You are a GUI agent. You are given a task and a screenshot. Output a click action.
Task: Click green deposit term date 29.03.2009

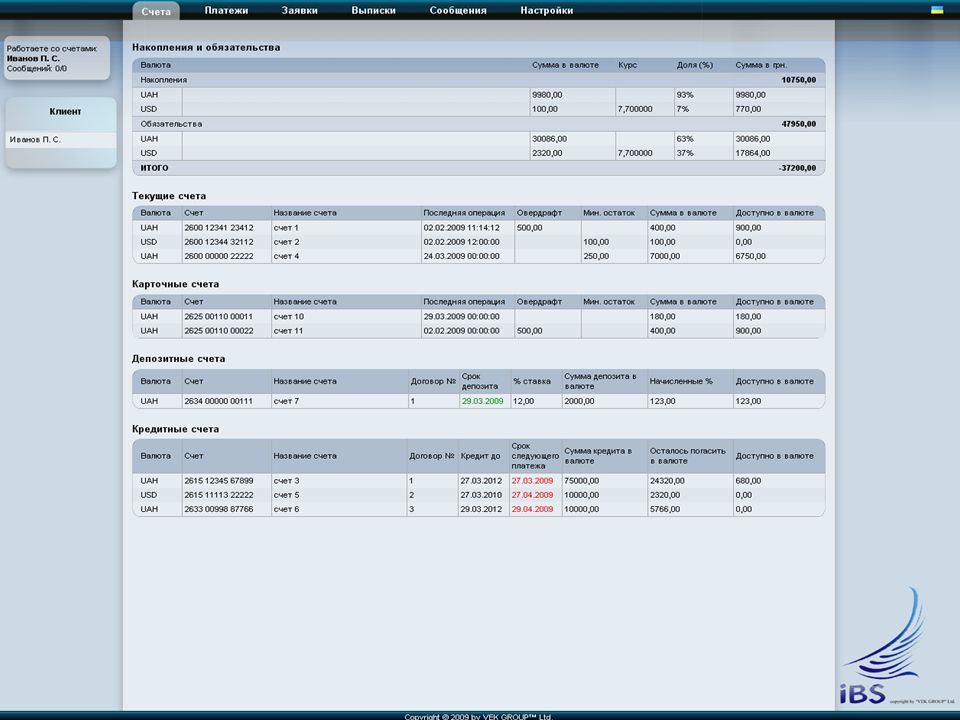coord(482,401)
